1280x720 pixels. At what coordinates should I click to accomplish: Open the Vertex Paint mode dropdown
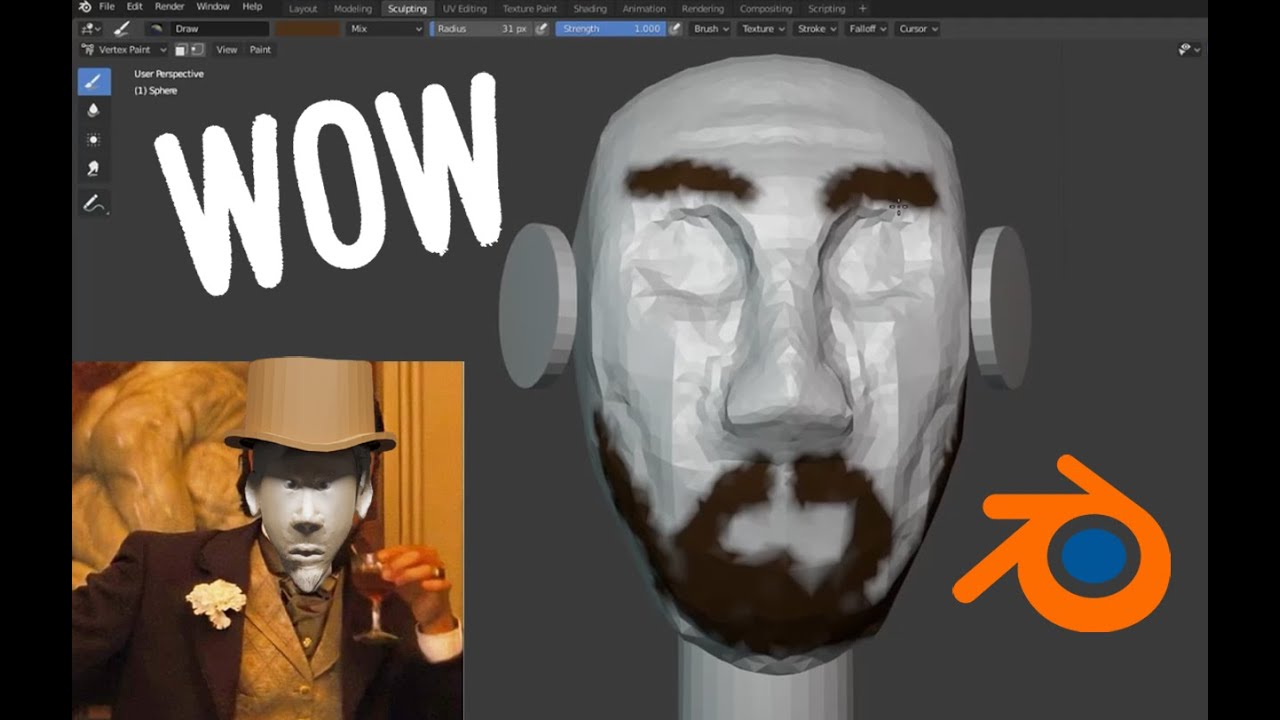[x=124, y=49]
